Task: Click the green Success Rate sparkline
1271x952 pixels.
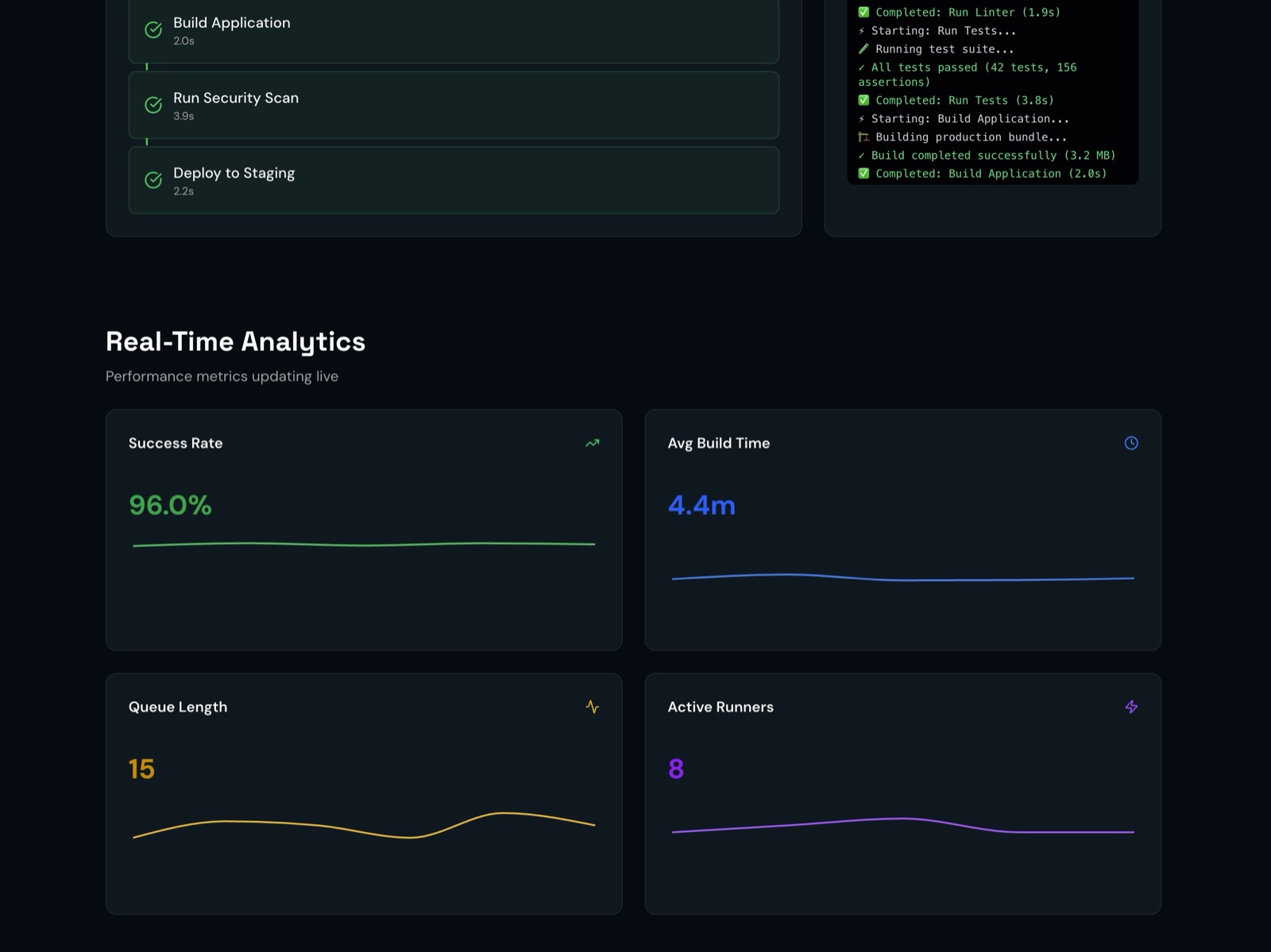Action: pos(364,544)
